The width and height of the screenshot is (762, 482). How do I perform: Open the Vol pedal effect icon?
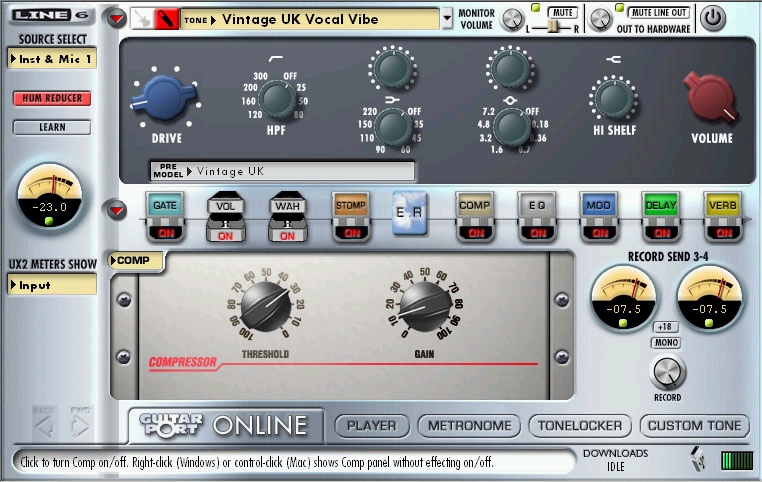point(225,206)
